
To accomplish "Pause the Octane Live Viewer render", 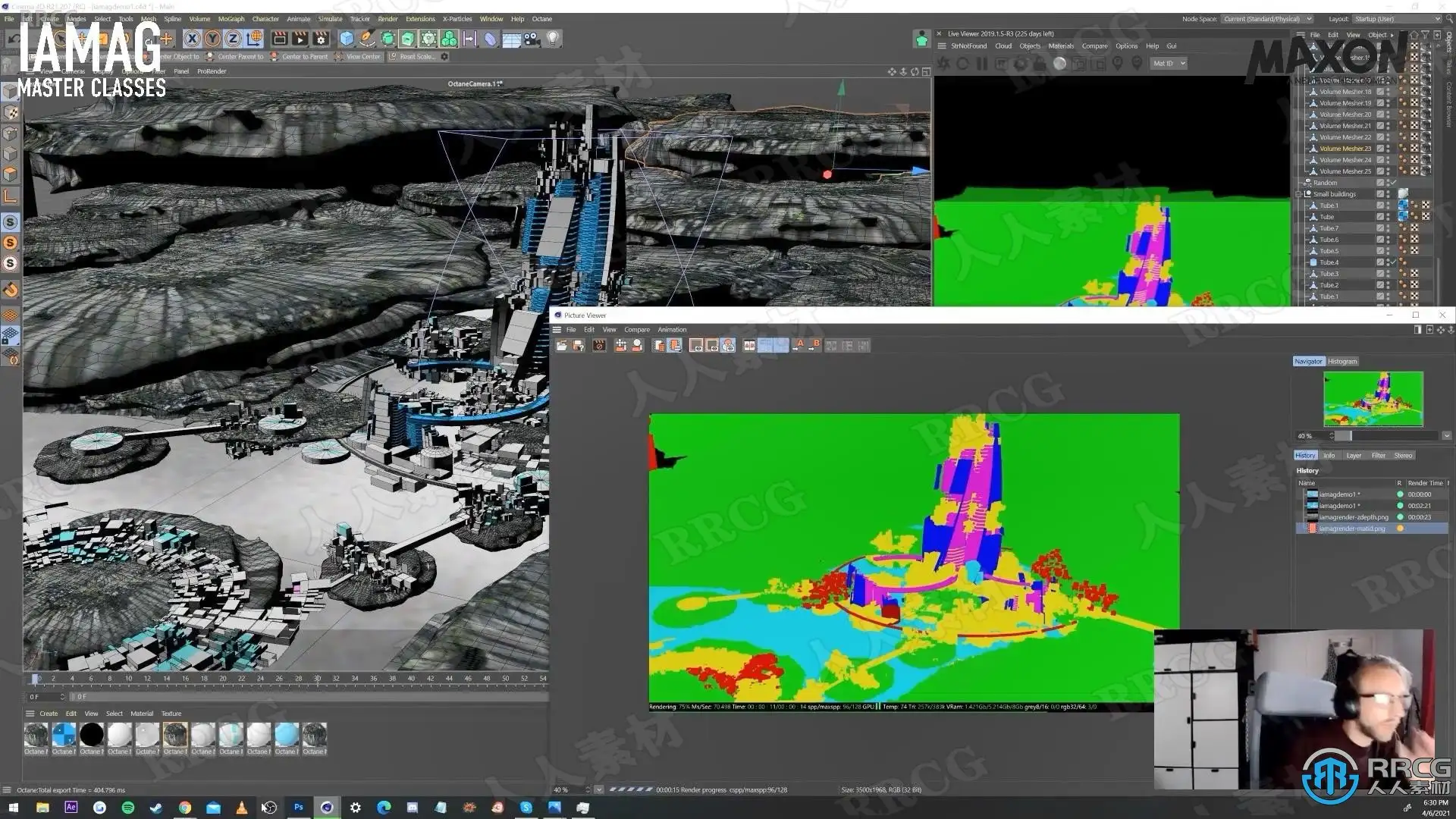I will (982, 64).
